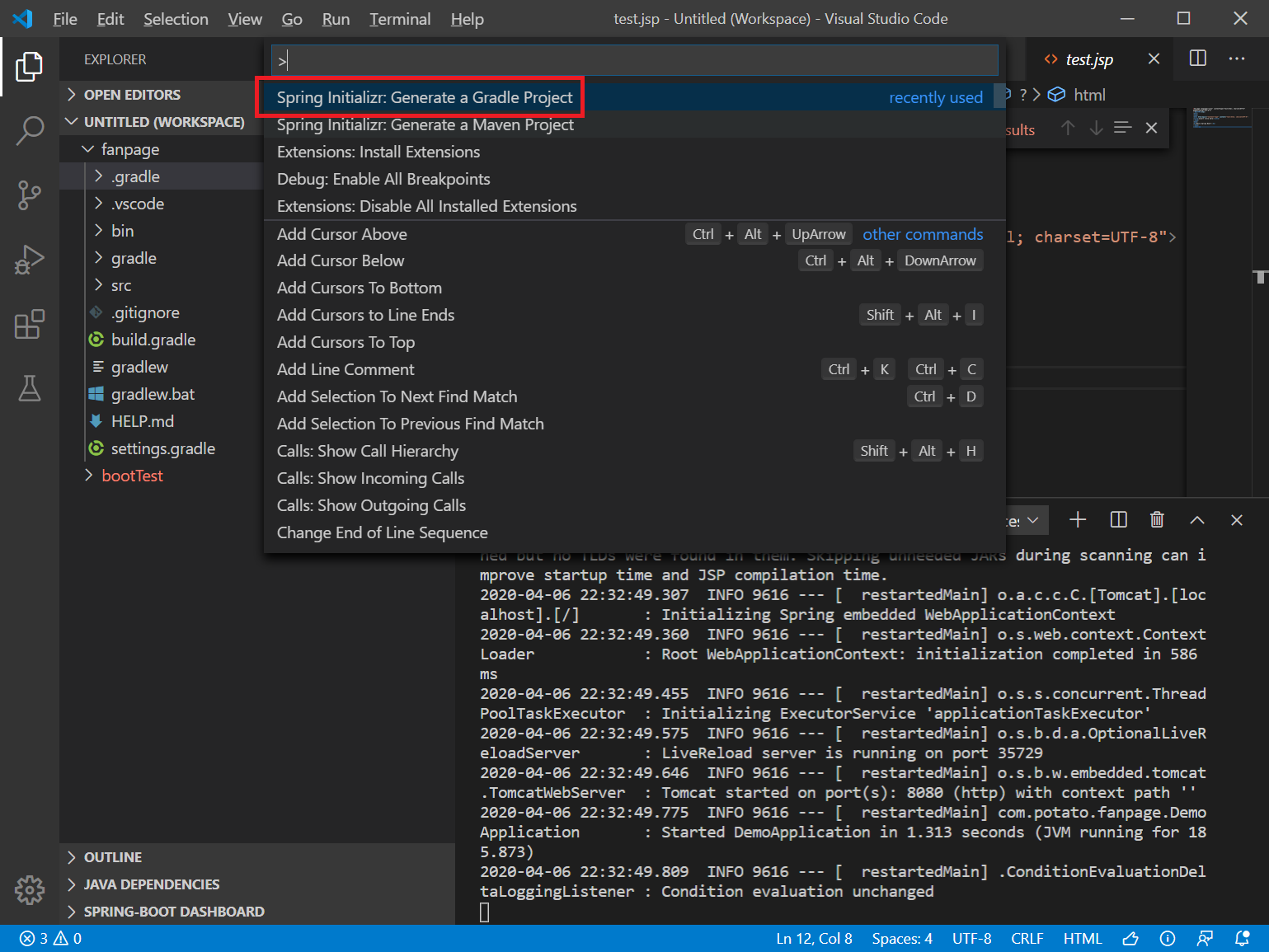Viewport: 1269px width, 952px height.
Task: Close the terminal panel
Action: [x=1236, y=519]
